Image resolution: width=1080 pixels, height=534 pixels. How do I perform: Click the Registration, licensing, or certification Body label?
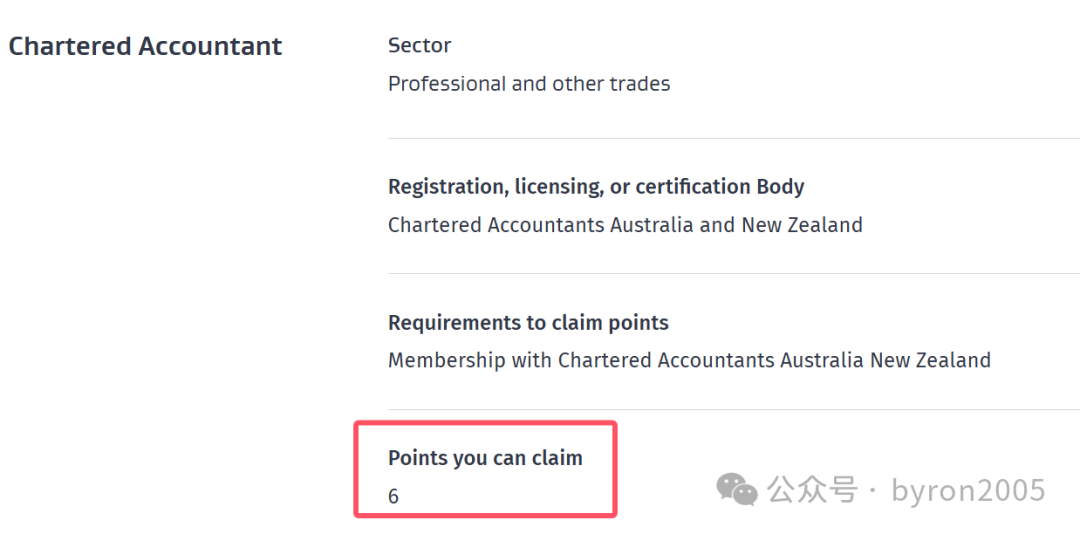(x=596, y=187)
